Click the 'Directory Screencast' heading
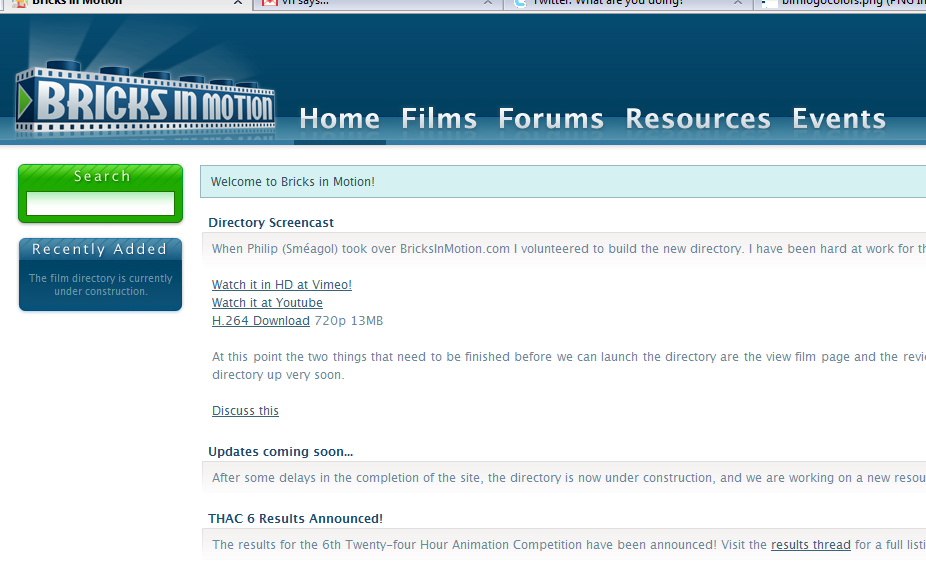The image size is (926, 568). point(270,223)
